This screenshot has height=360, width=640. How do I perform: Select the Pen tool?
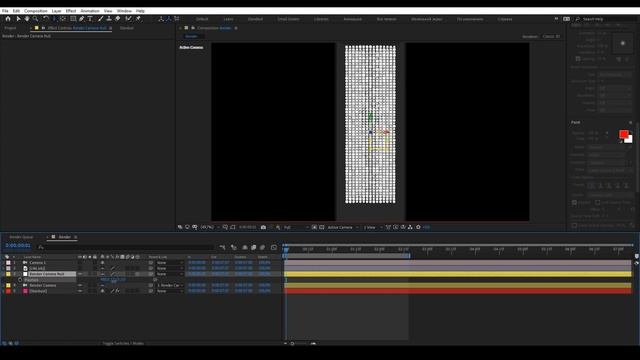pyautogui.click(x=82, y=19)
